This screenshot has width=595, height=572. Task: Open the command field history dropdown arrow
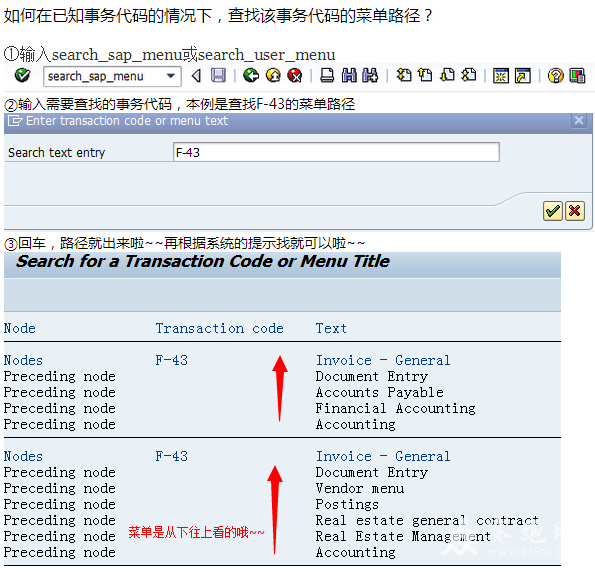[171, 76]
